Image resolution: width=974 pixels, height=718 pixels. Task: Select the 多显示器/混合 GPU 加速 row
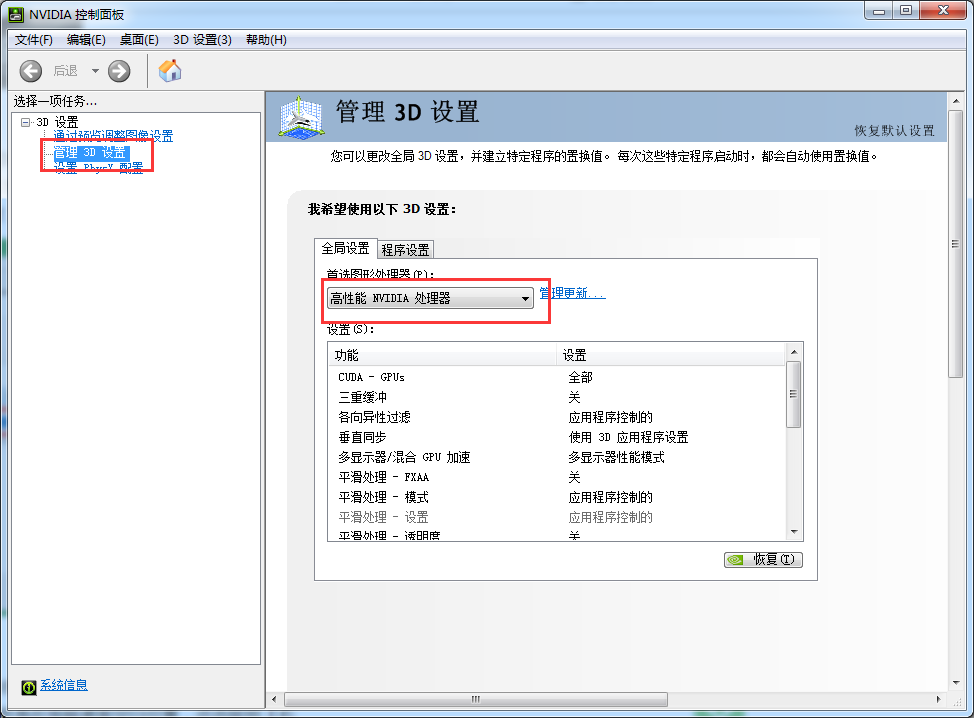(x=558, y=457)
